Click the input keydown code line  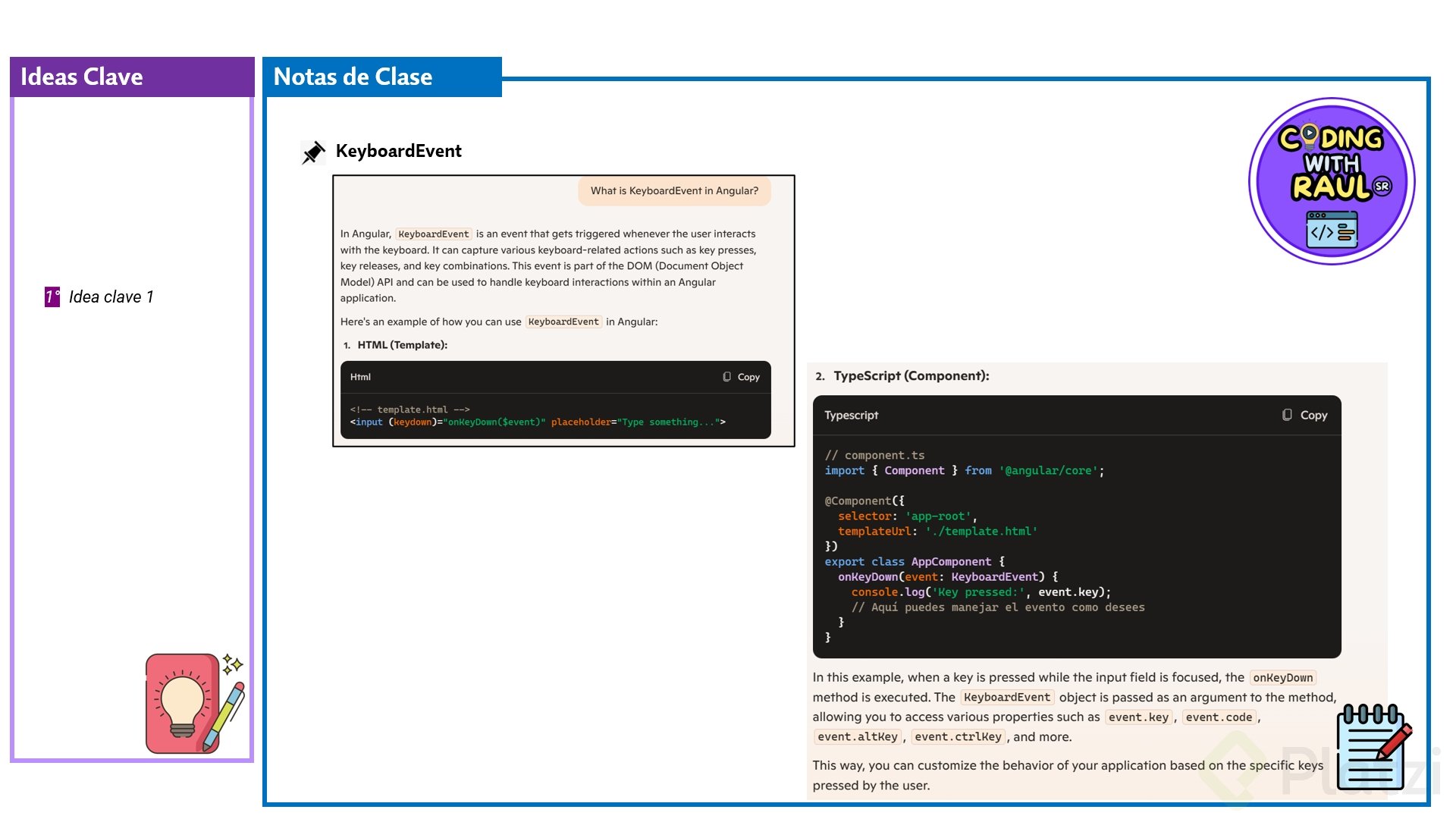coord(537,422)
